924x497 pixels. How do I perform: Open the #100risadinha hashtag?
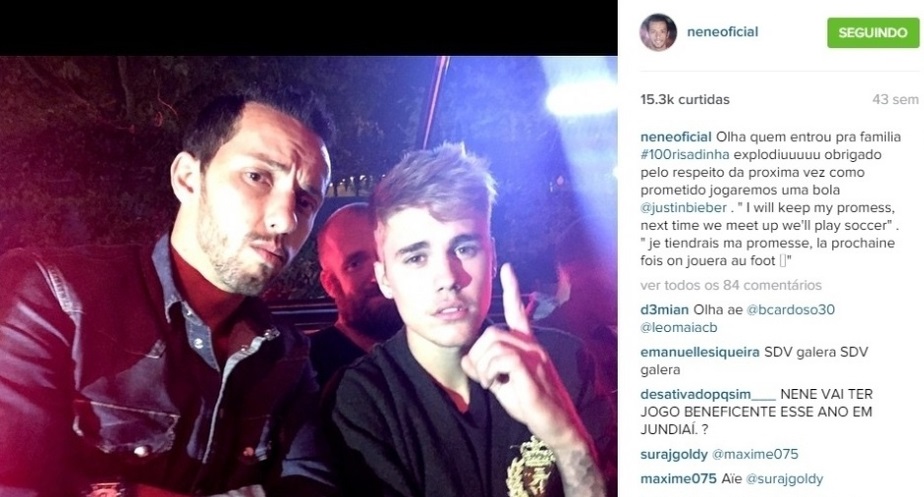tap(685, 154)
